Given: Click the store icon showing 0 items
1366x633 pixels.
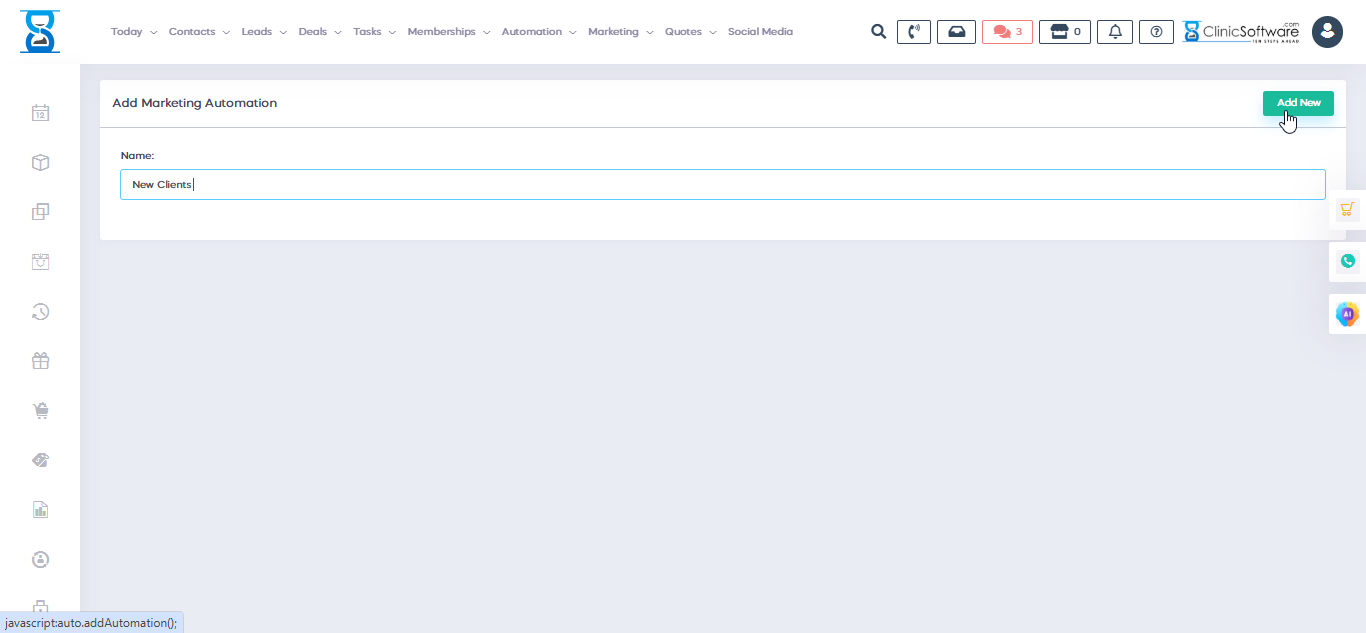Looking at the screenshot, I should pos(1064,31).
